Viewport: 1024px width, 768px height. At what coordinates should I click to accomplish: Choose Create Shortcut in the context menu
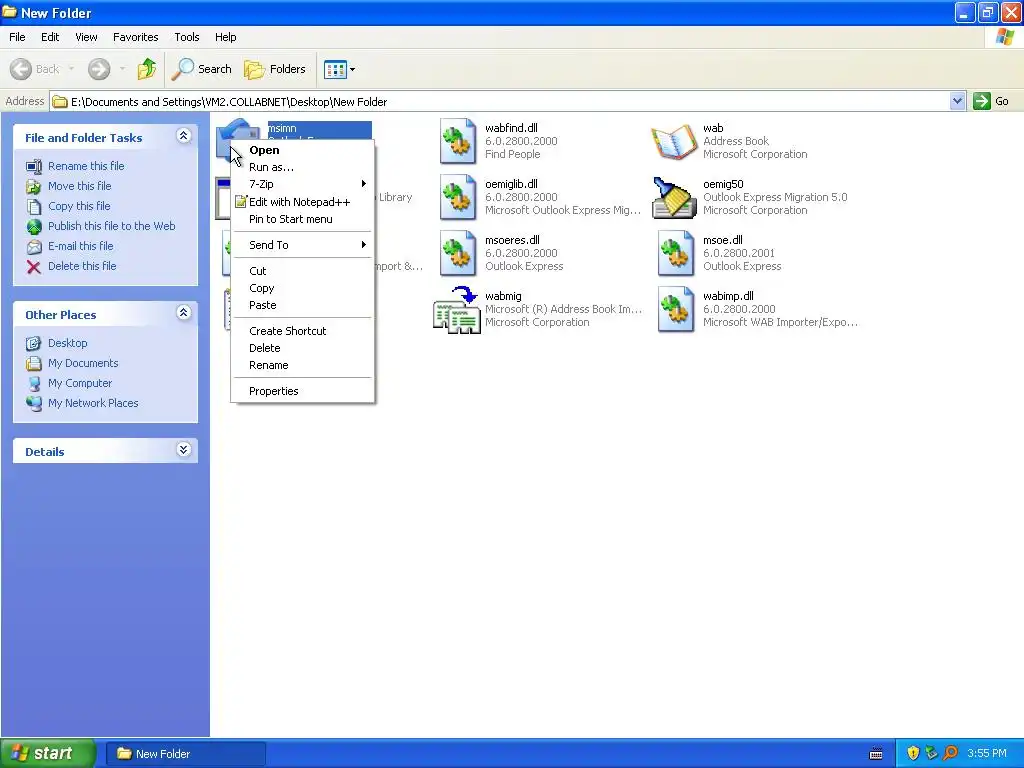[x=302, y=331]
